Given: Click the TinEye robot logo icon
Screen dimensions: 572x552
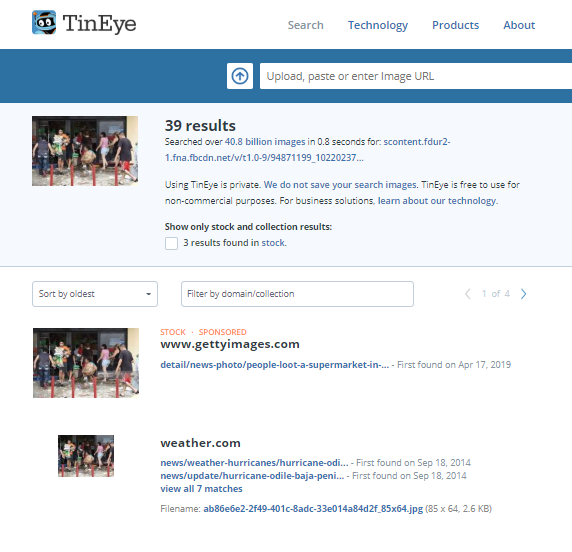Looking at the screenshot, I should pyautogui.click(x=44, y=23).
